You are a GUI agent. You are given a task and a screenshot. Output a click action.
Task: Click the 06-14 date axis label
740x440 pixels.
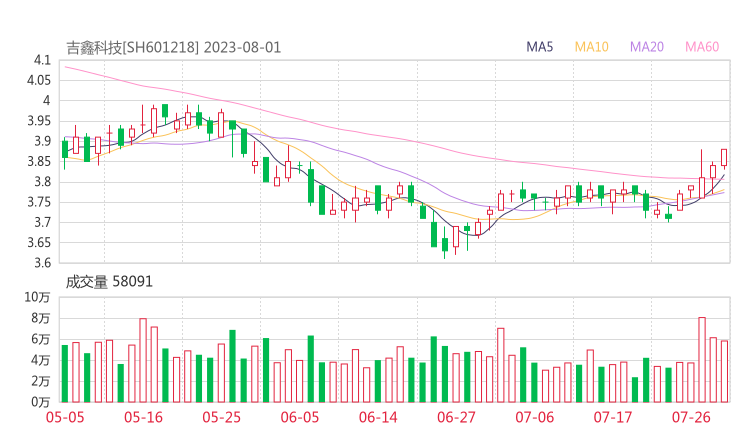point(378,417)
